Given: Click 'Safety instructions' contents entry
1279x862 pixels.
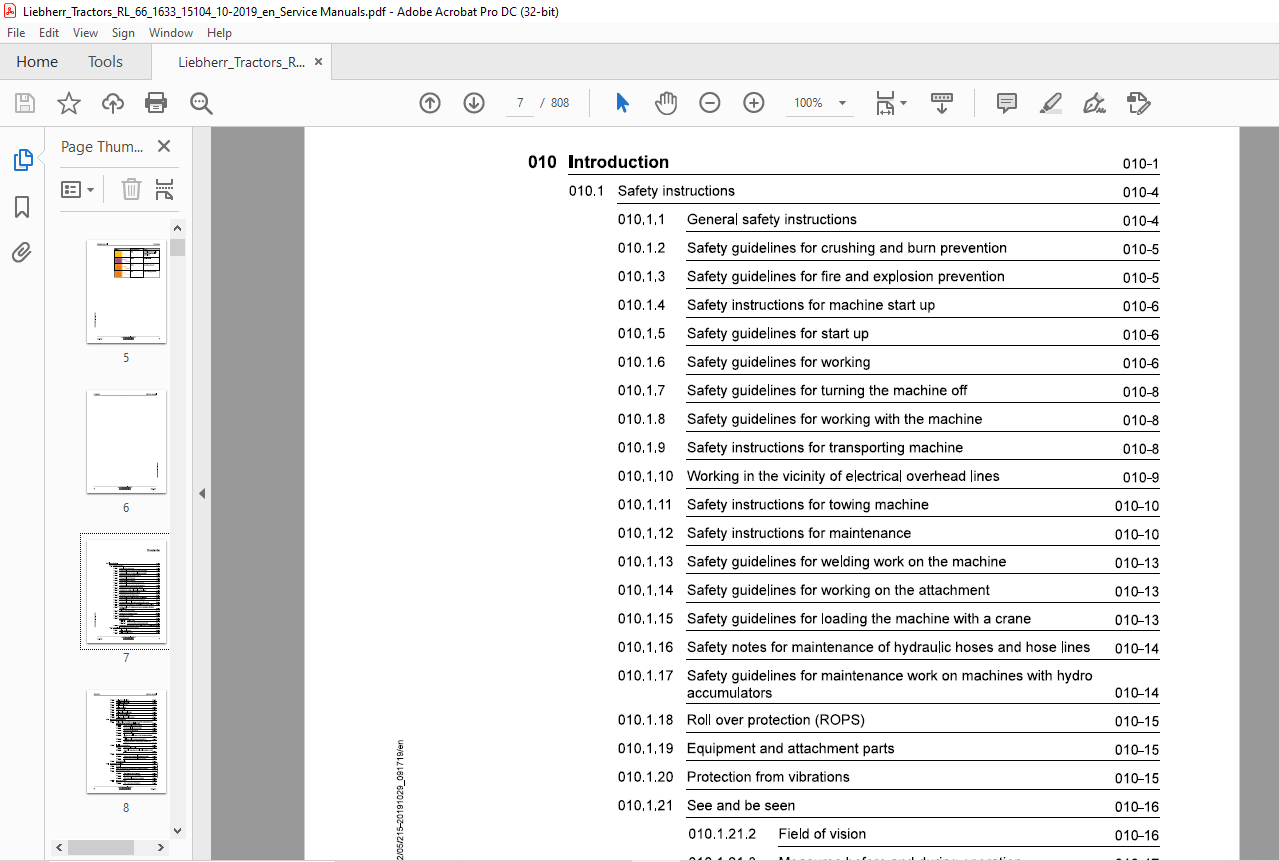Looking at the screenshot, I should (676, 191).
